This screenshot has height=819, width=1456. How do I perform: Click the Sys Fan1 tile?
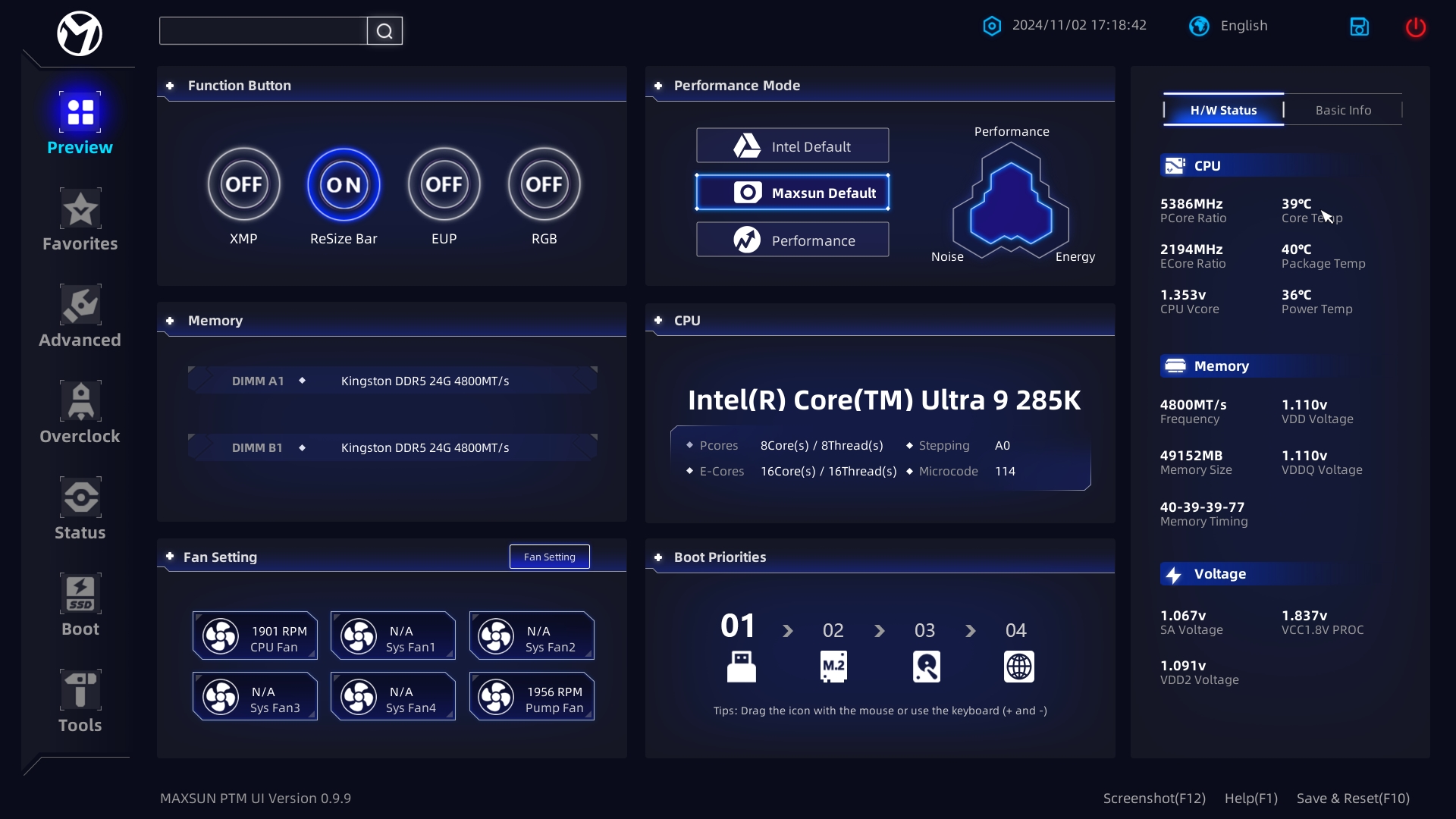[393, 635]
